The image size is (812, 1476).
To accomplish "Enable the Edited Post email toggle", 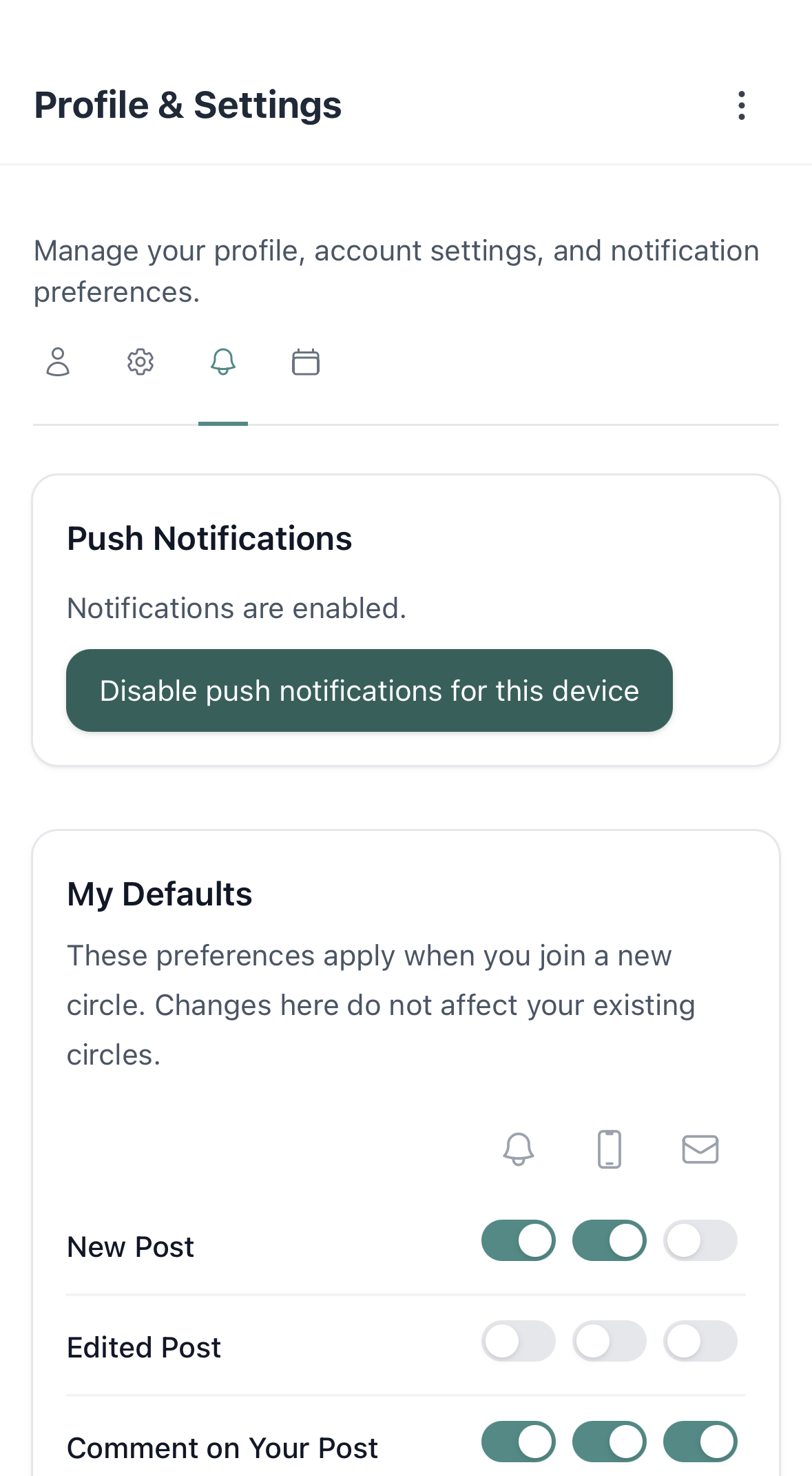I will click(x=700, y=1341).
